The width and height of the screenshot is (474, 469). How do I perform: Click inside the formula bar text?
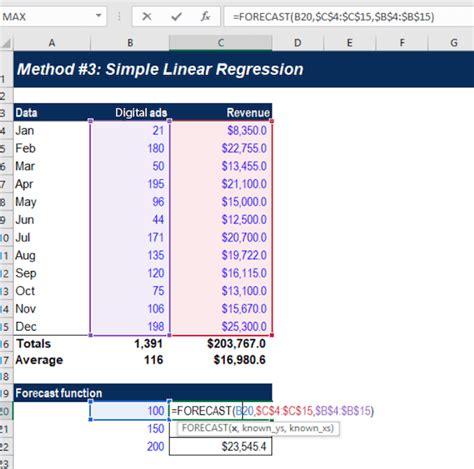pos(349,16)
